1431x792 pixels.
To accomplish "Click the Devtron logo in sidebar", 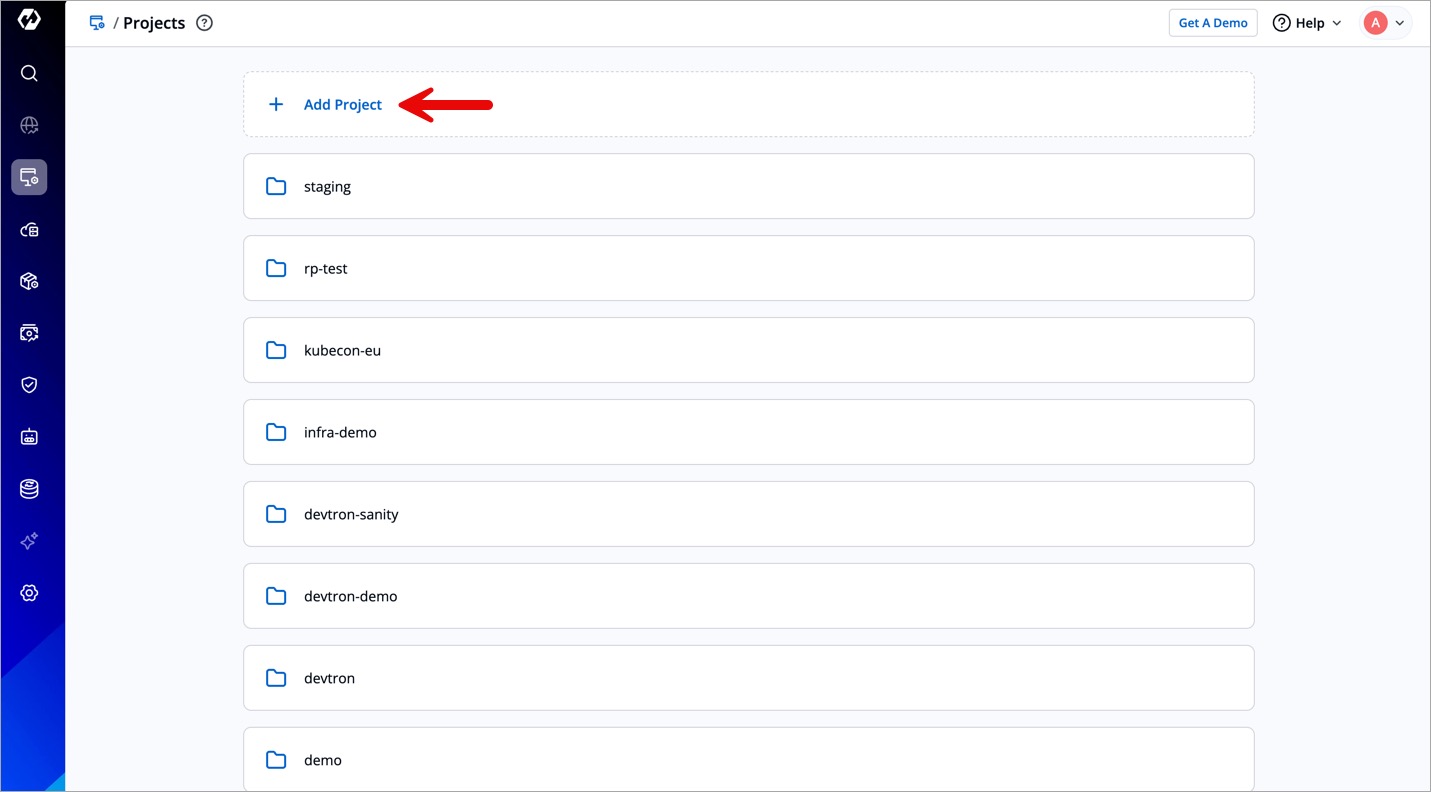I will click(29, 20).
